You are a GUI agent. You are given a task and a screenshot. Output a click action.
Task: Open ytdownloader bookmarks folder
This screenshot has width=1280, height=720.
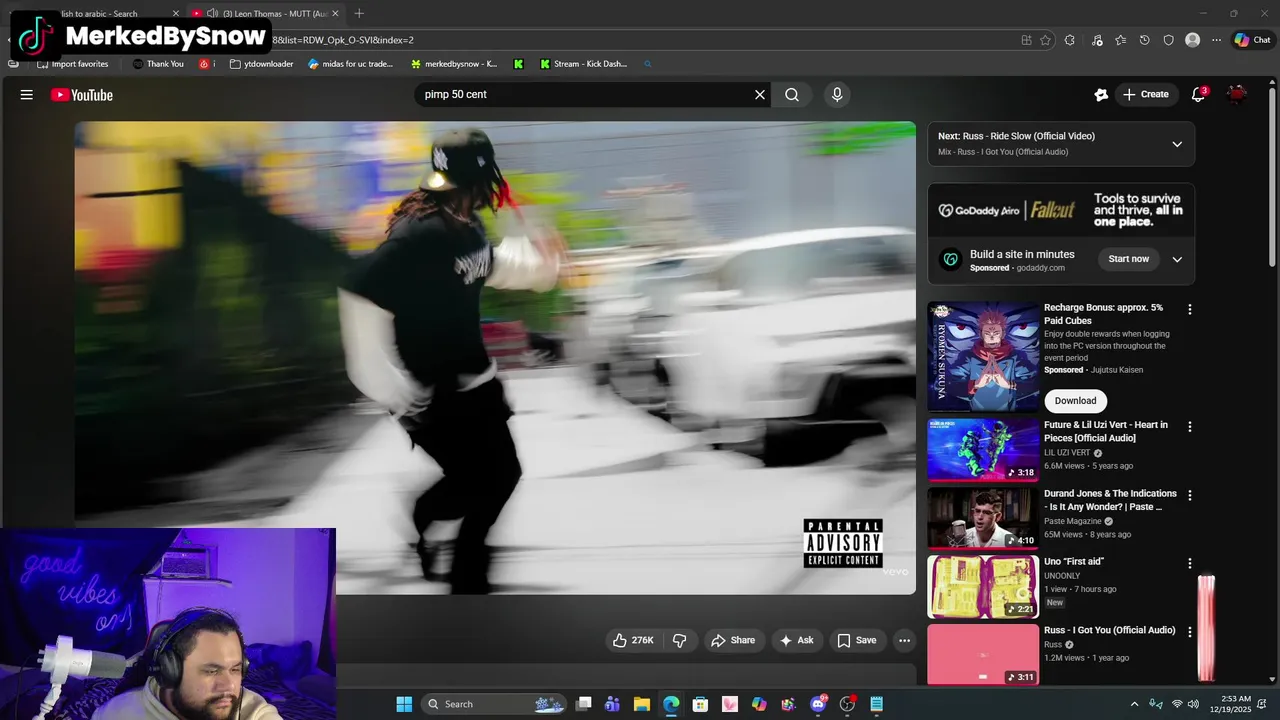[x=261, y=64]
